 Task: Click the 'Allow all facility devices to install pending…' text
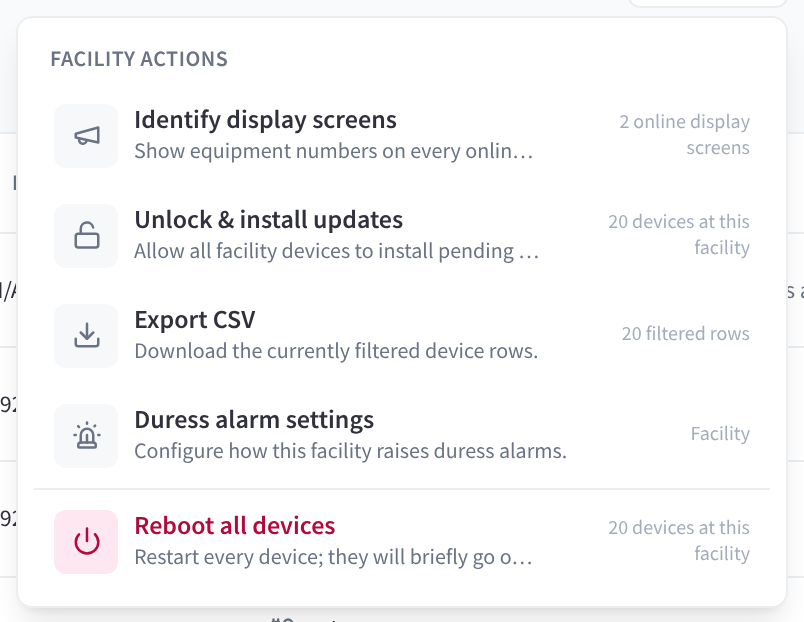336,251
